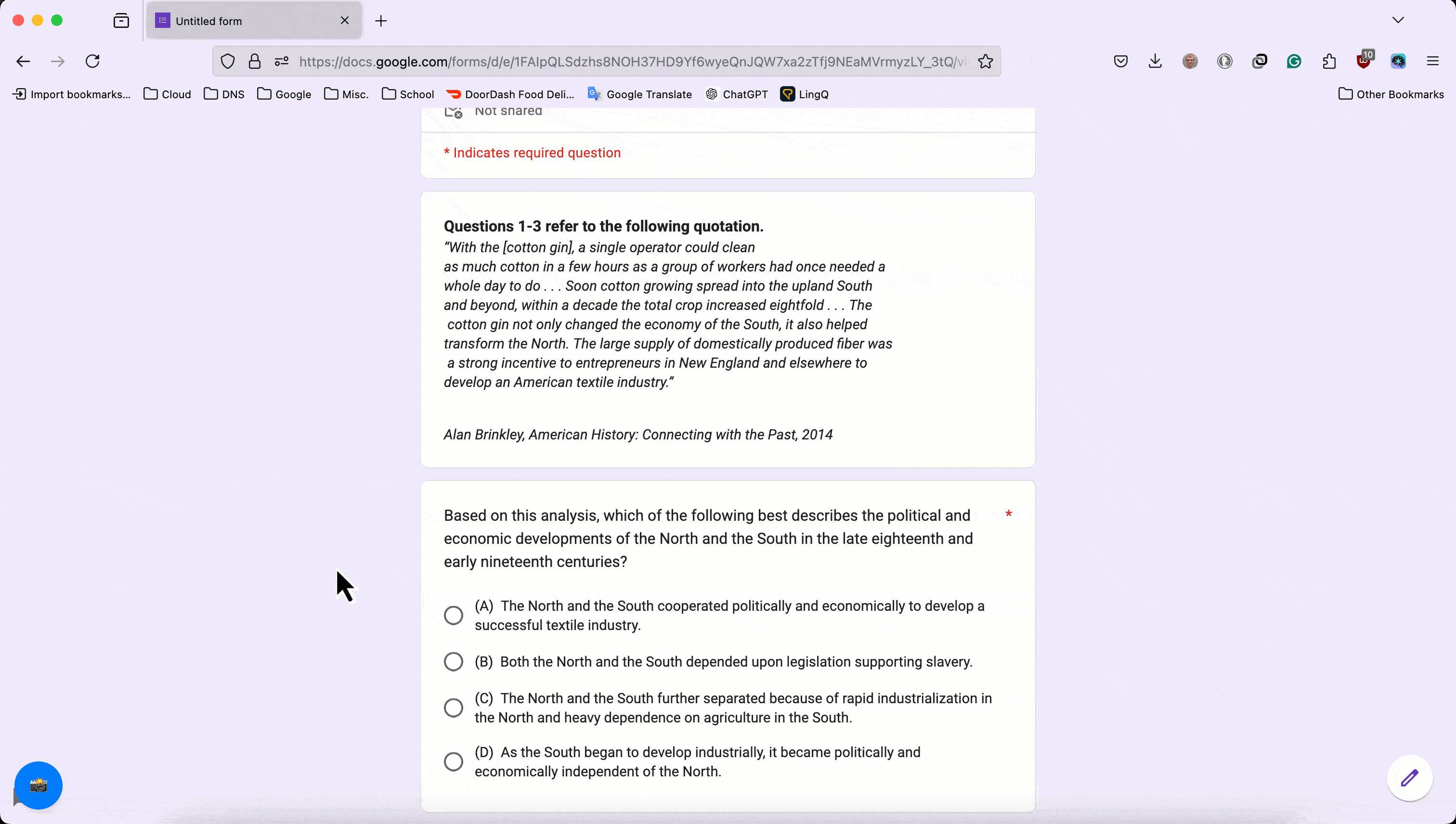Click the site security padlock icon
This screenshot has height=824, width=1456.
pos(255,61)
